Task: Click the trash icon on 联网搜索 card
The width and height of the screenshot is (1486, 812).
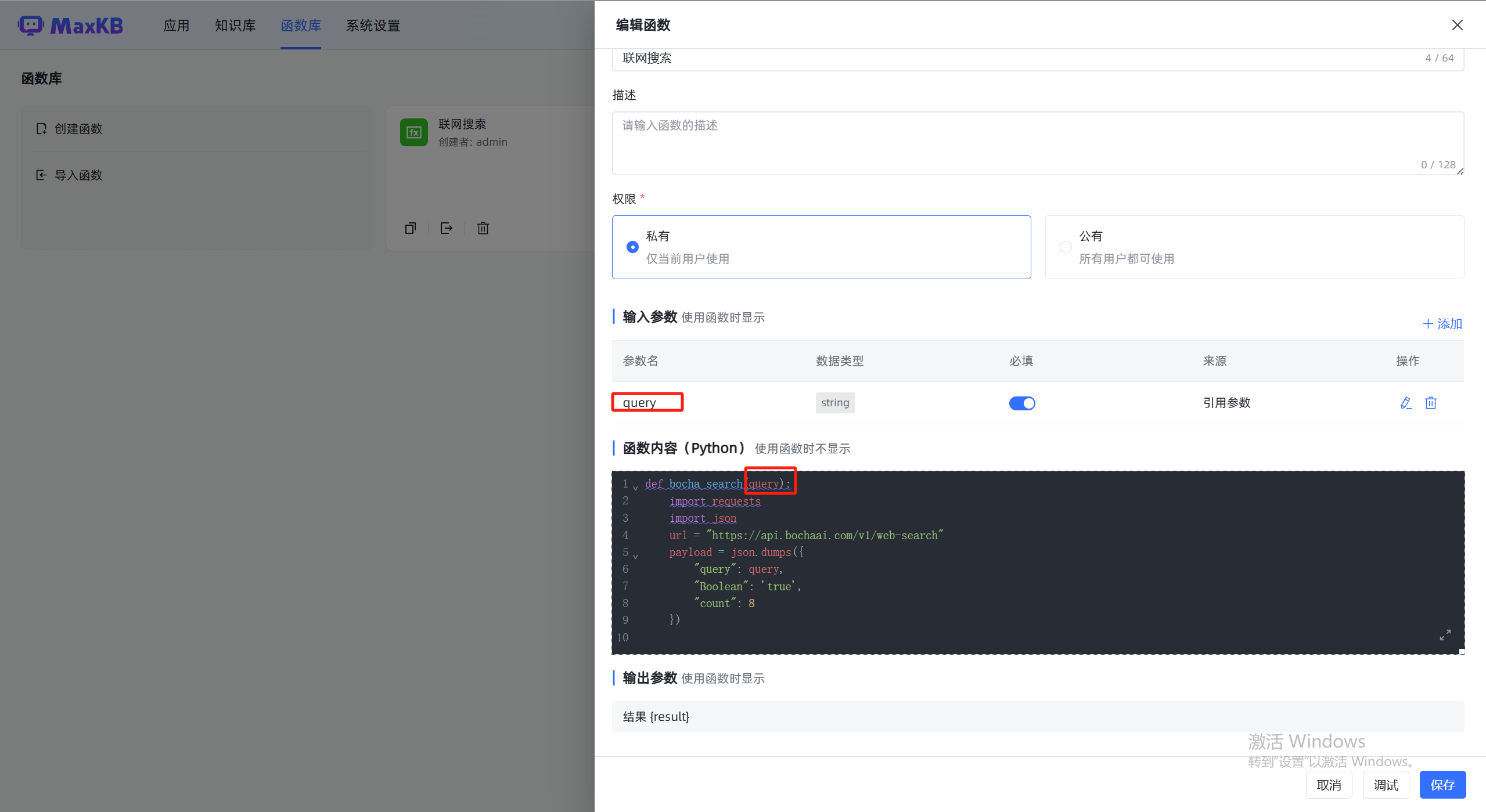Action: pos(483,228)
